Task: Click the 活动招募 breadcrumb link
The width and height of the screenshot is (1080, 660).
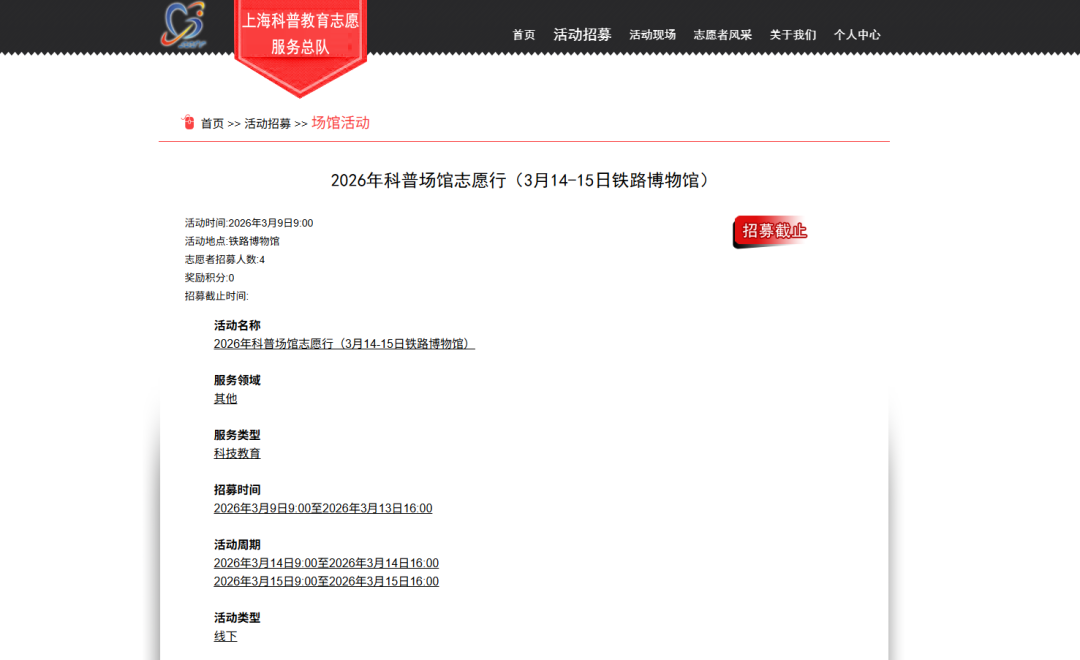Action: tap(267, 124)
